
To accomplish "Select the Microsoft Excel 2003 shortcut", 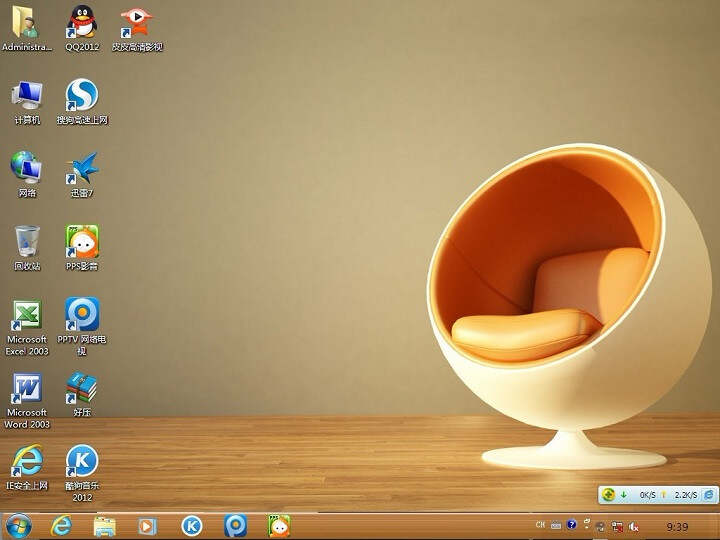I will coord(27,315).
